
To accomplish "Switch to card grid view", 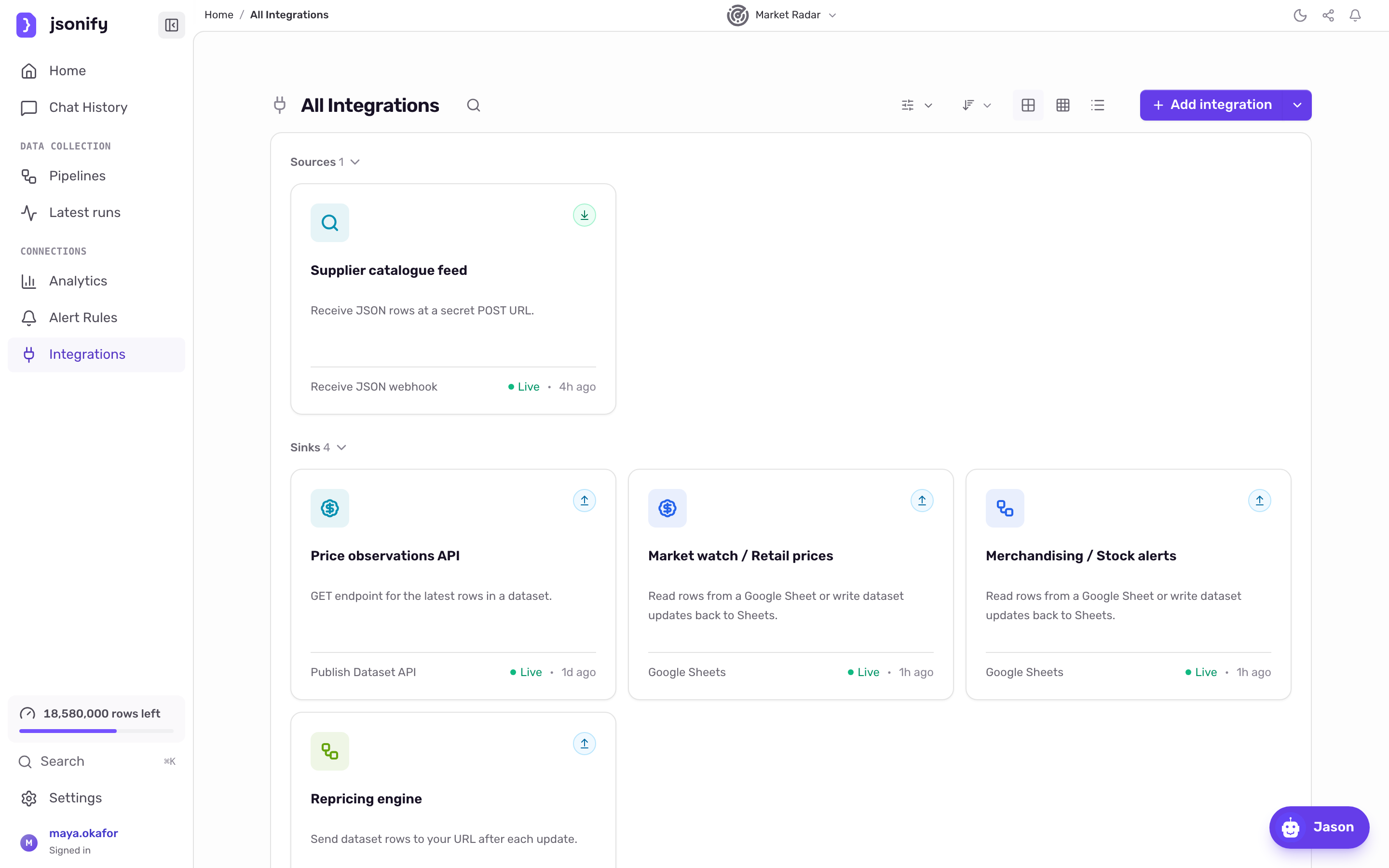I will pyautogui.click(x=1028, y=105).
